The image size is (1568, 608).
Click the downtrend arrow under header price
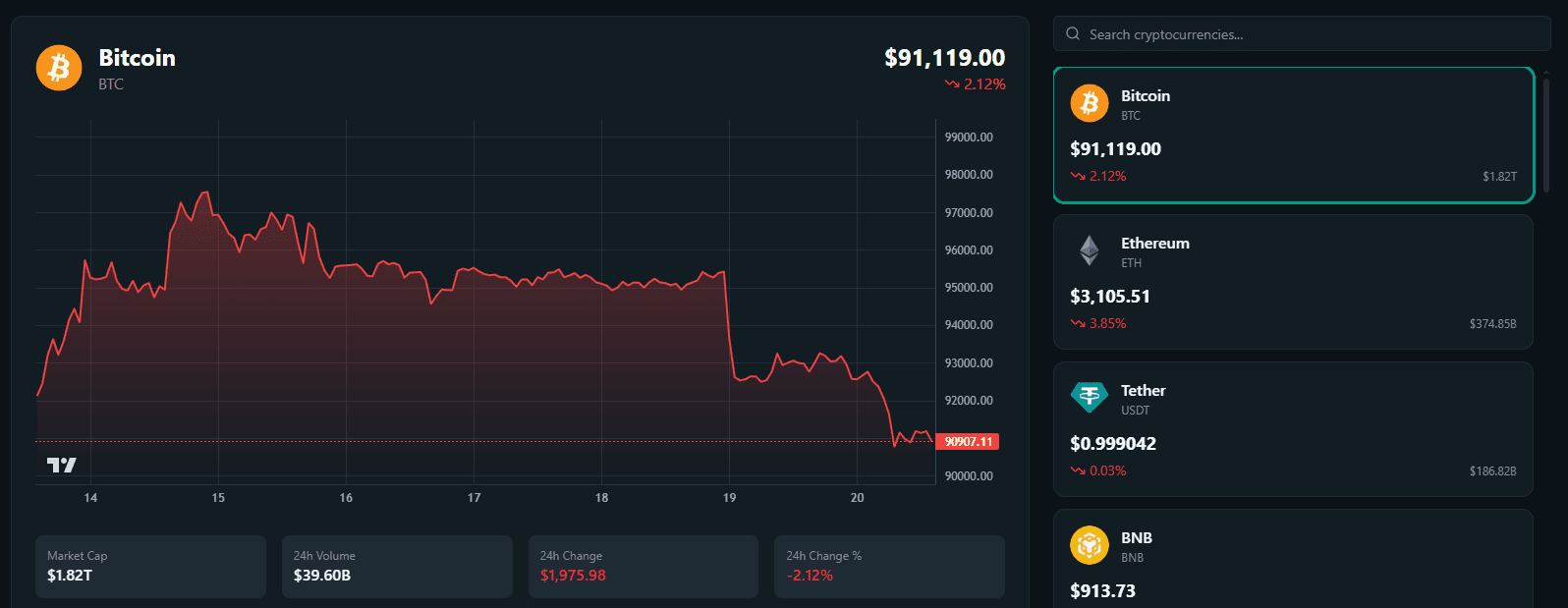click(952, 84)
